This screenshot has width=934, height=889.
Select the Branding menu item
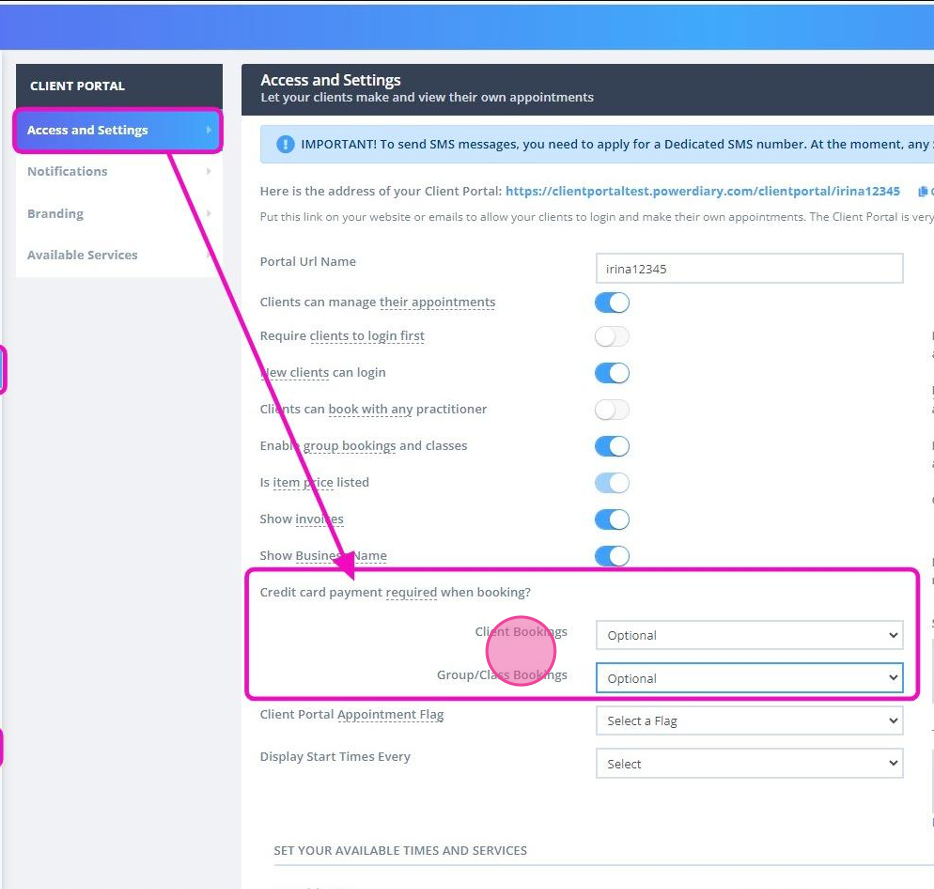55,213
